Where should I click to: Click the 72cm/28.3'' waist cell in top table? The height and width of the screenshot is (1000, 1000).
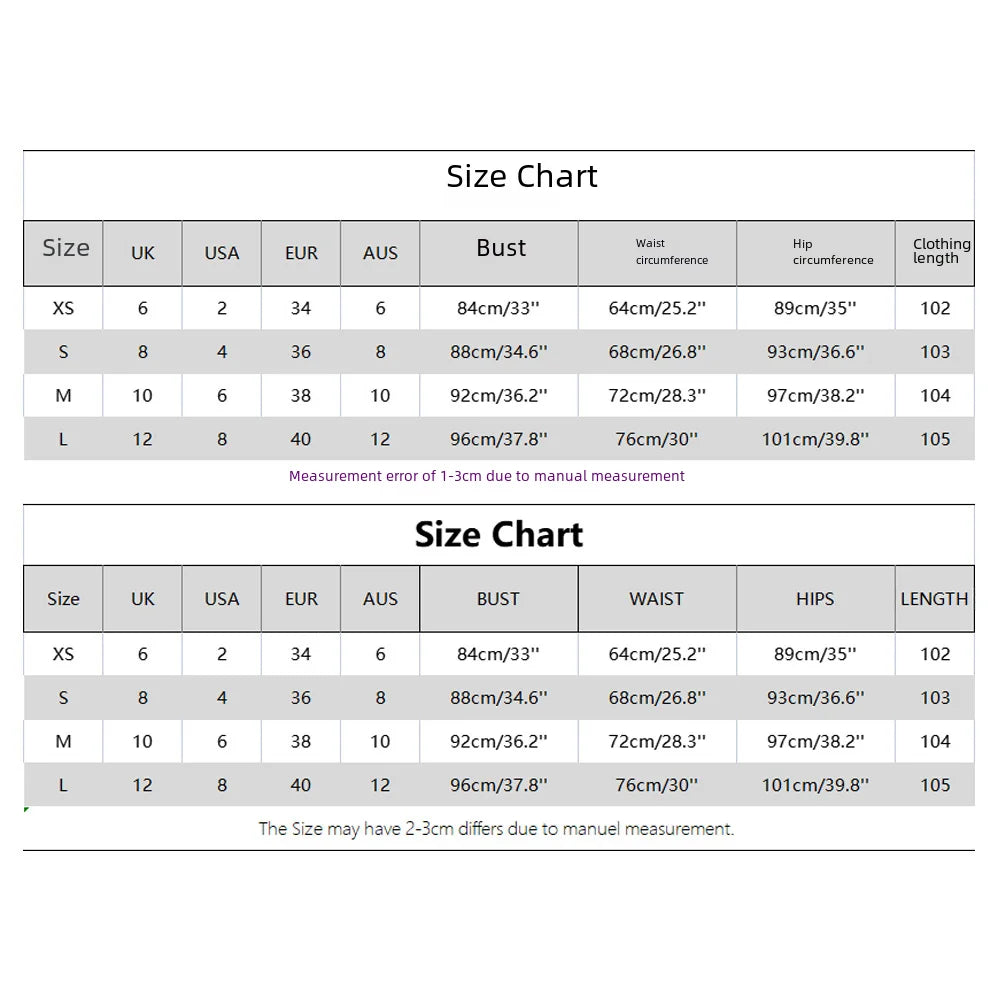tap(657, 395)
